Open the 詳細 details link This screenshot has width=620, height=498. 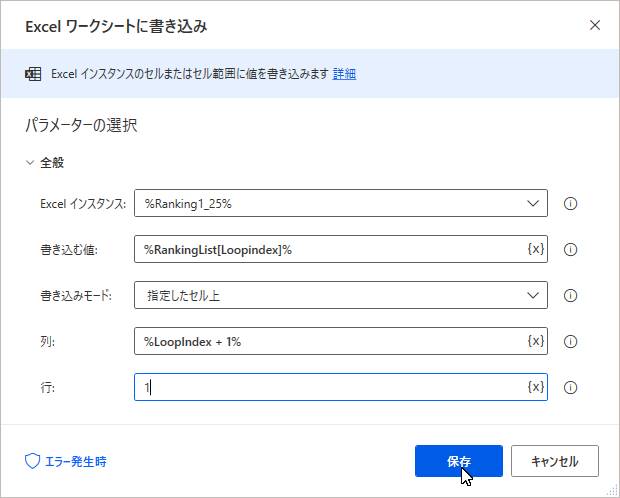click(x=344, y=74)
